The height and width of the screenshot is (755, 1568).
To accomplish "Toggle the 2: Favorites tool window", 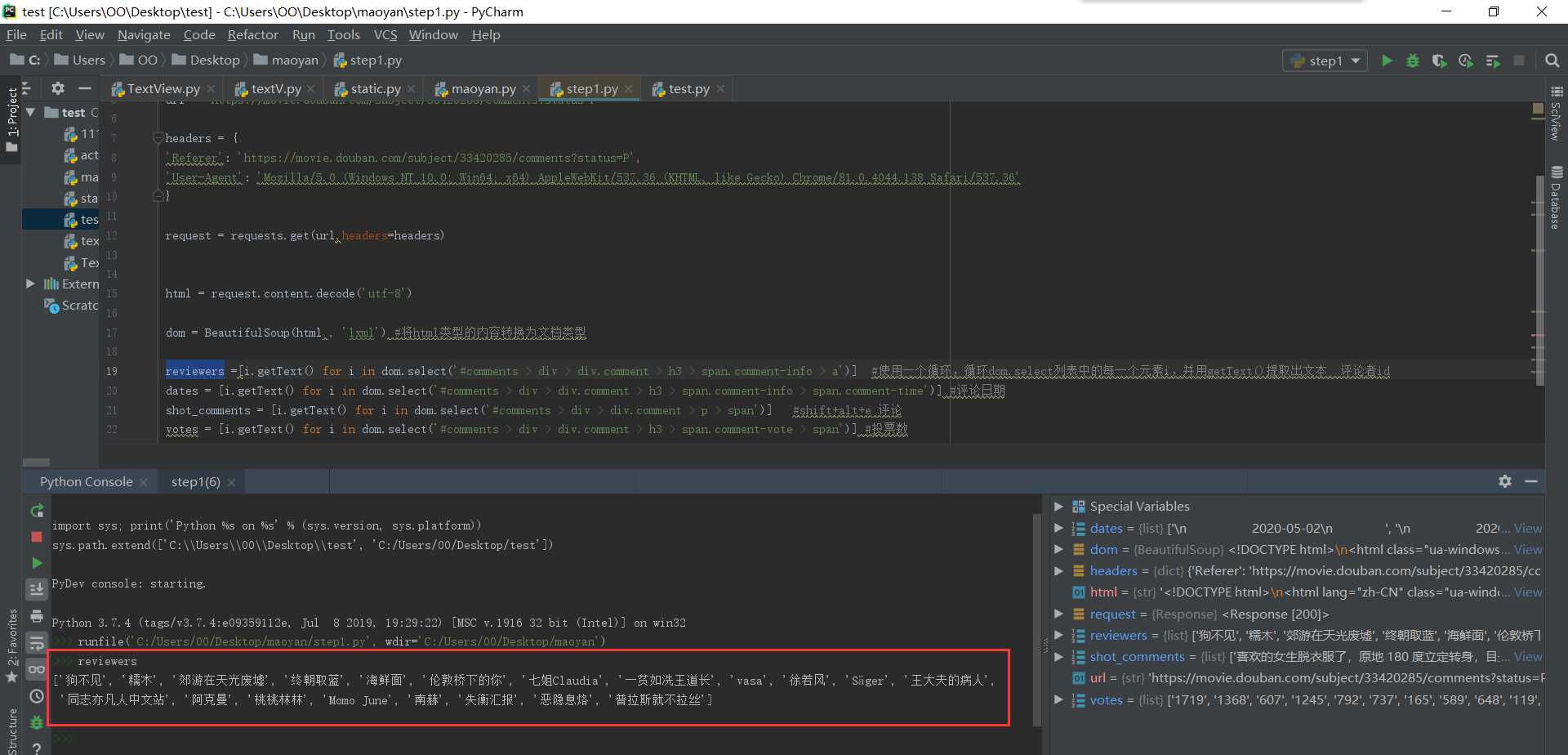I will [11, 646].
